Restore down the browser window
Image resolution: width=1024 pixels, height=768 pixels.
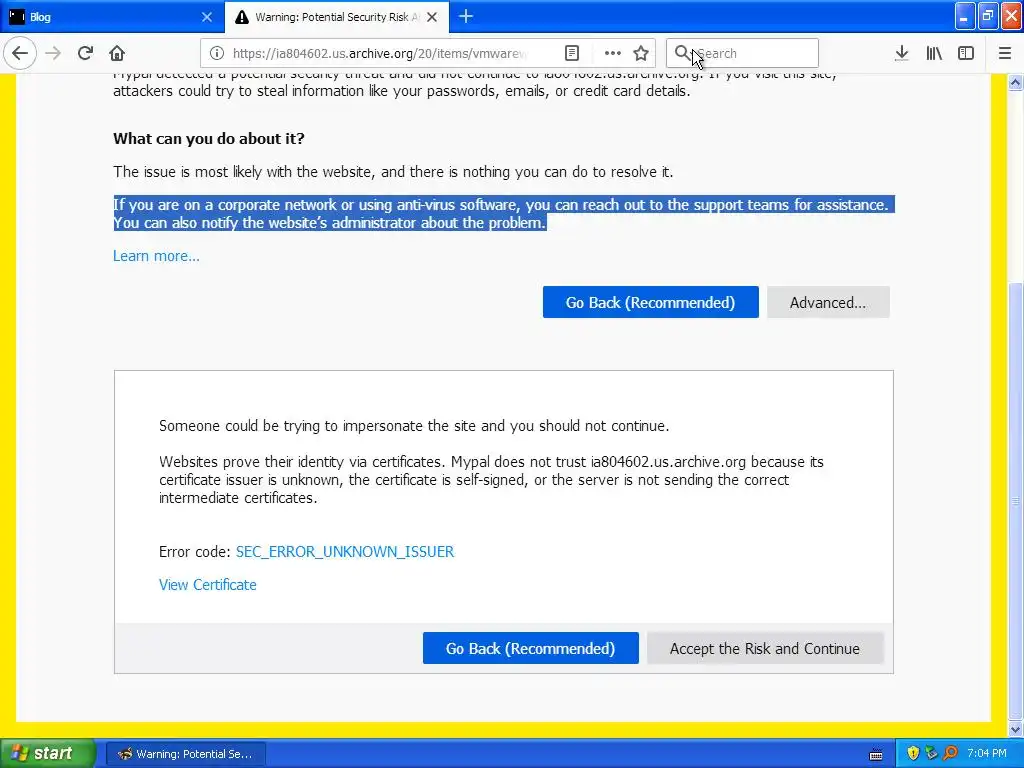[988, 16]
